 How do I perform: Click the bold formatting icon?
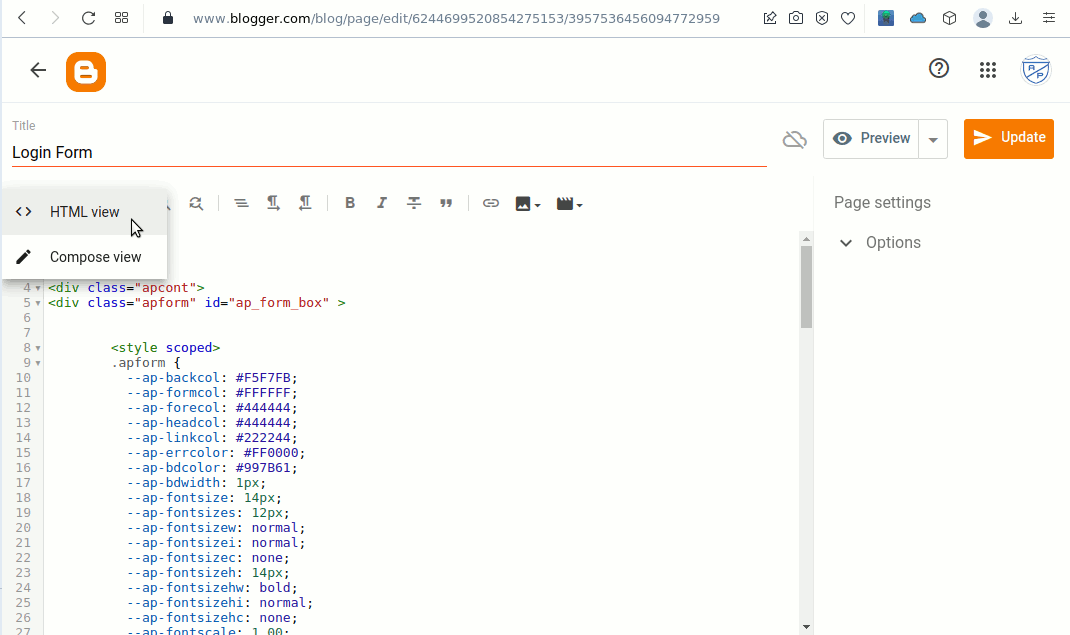pyautogui.click(x=350, y=203)
